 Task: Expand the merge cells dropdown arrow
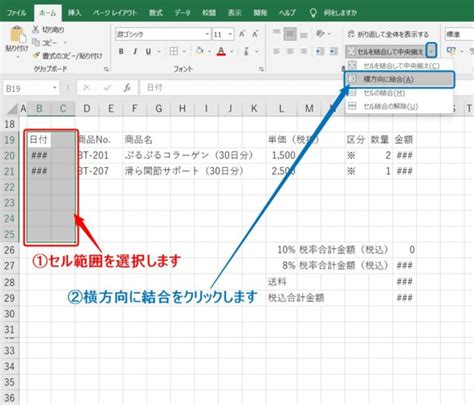click(x=432, y=50)
